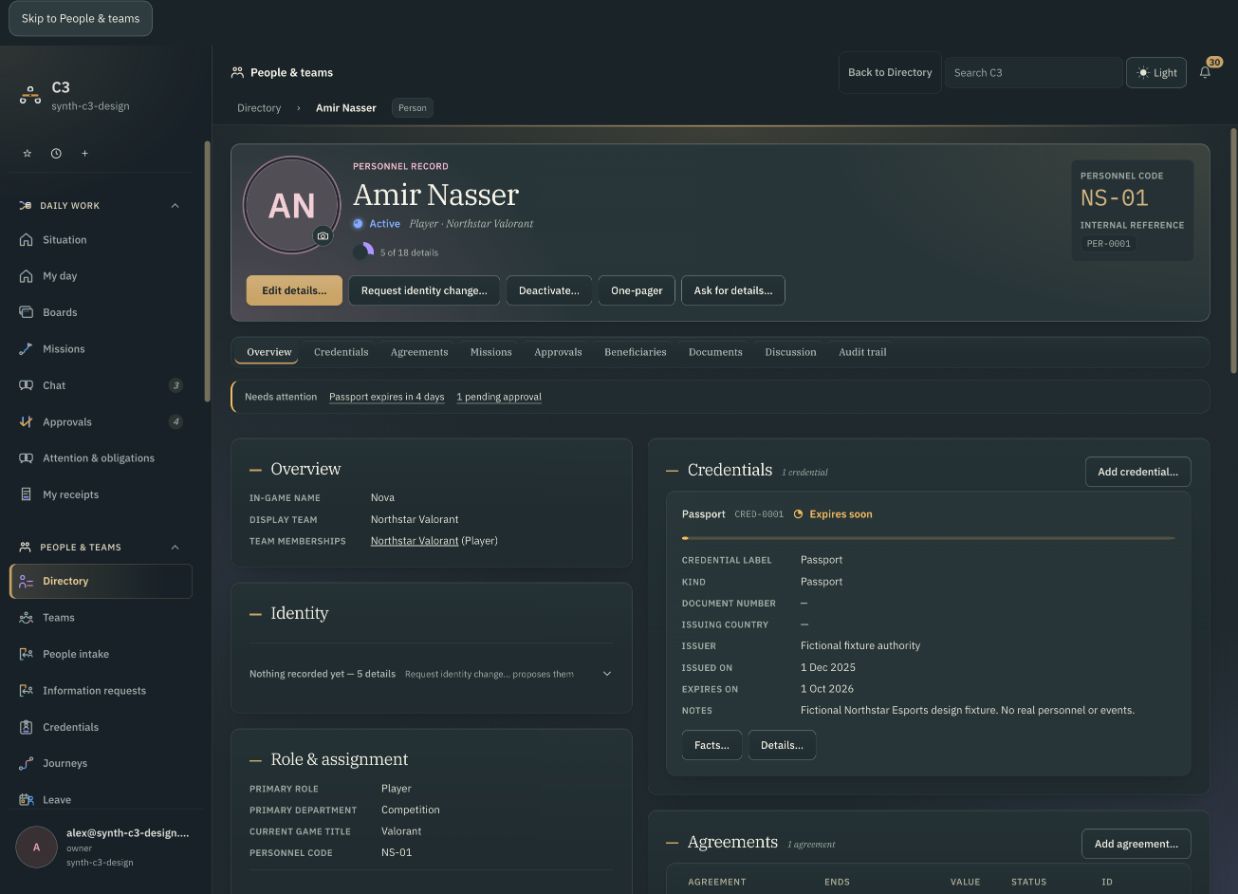
Task: Click the Back to Directory button
Action: tap(890, 72)
